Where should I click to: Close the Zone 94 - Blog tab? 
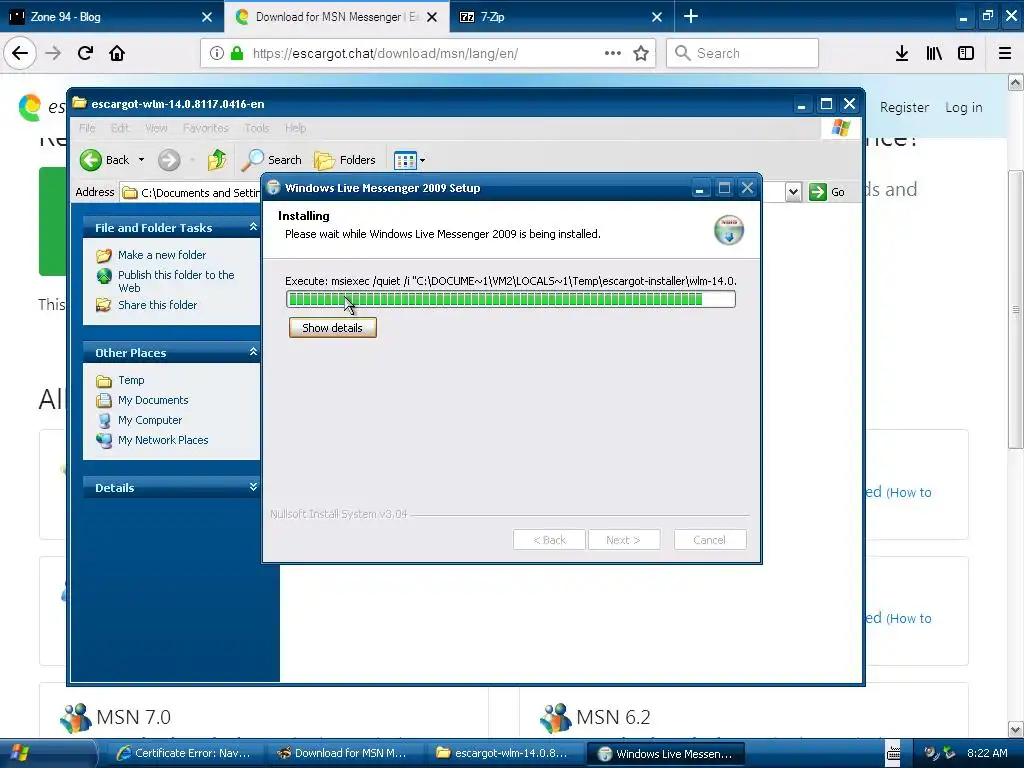207,17
